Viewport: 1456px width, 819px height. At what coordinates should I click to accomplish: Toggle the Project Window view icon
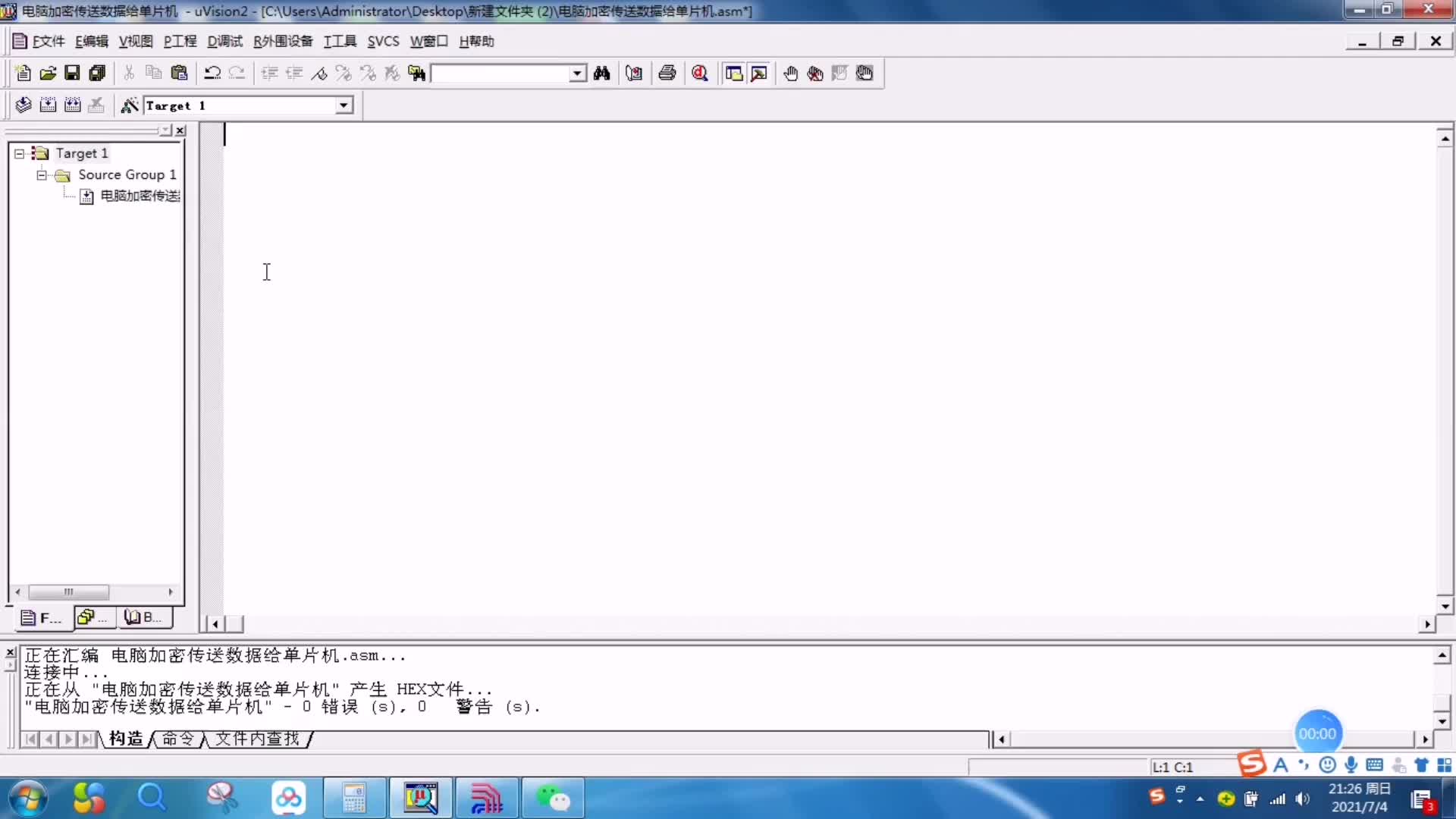coord(733,73)
